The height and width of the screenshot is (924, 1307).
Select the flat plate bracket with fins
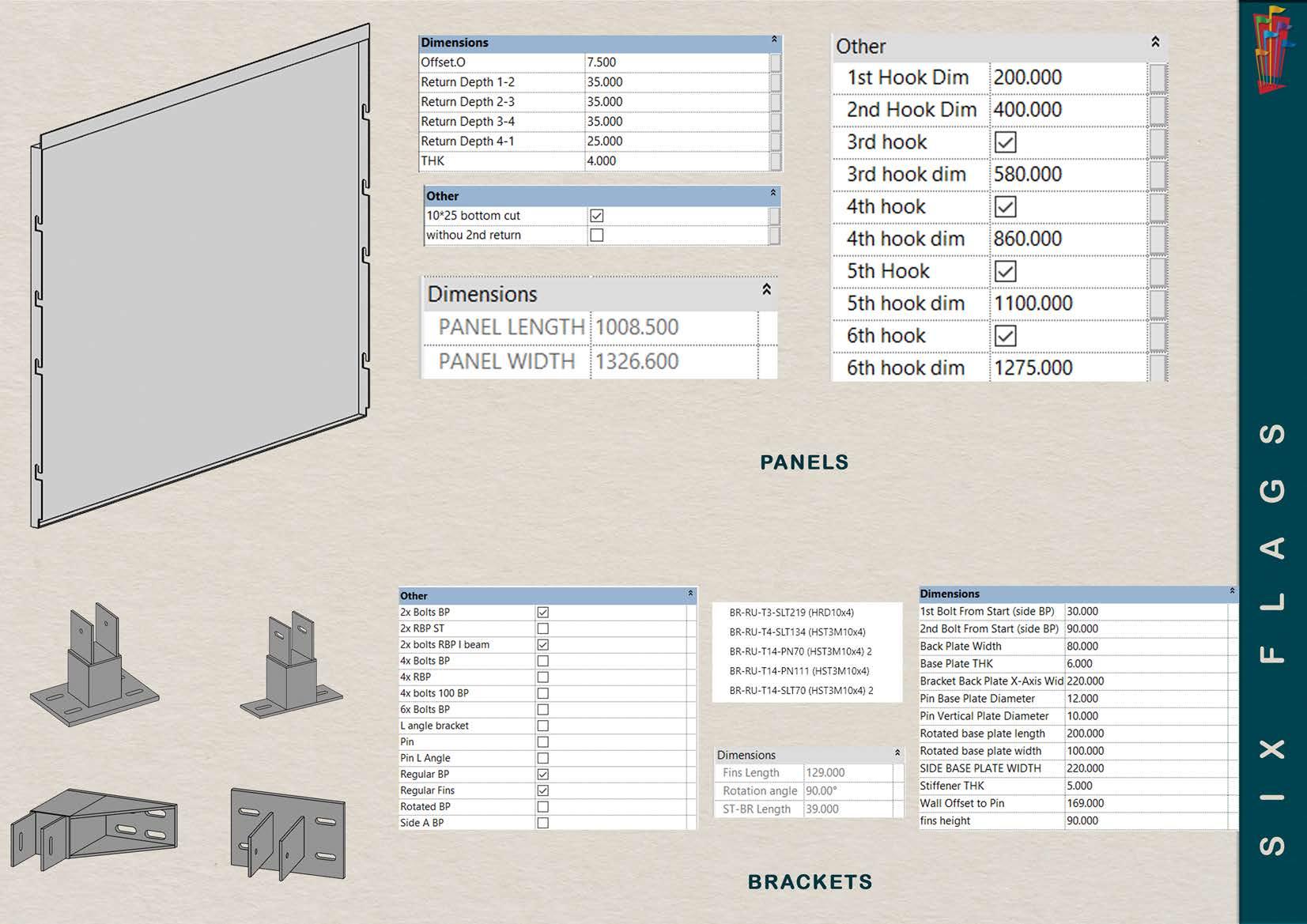(x=288, y=833)
